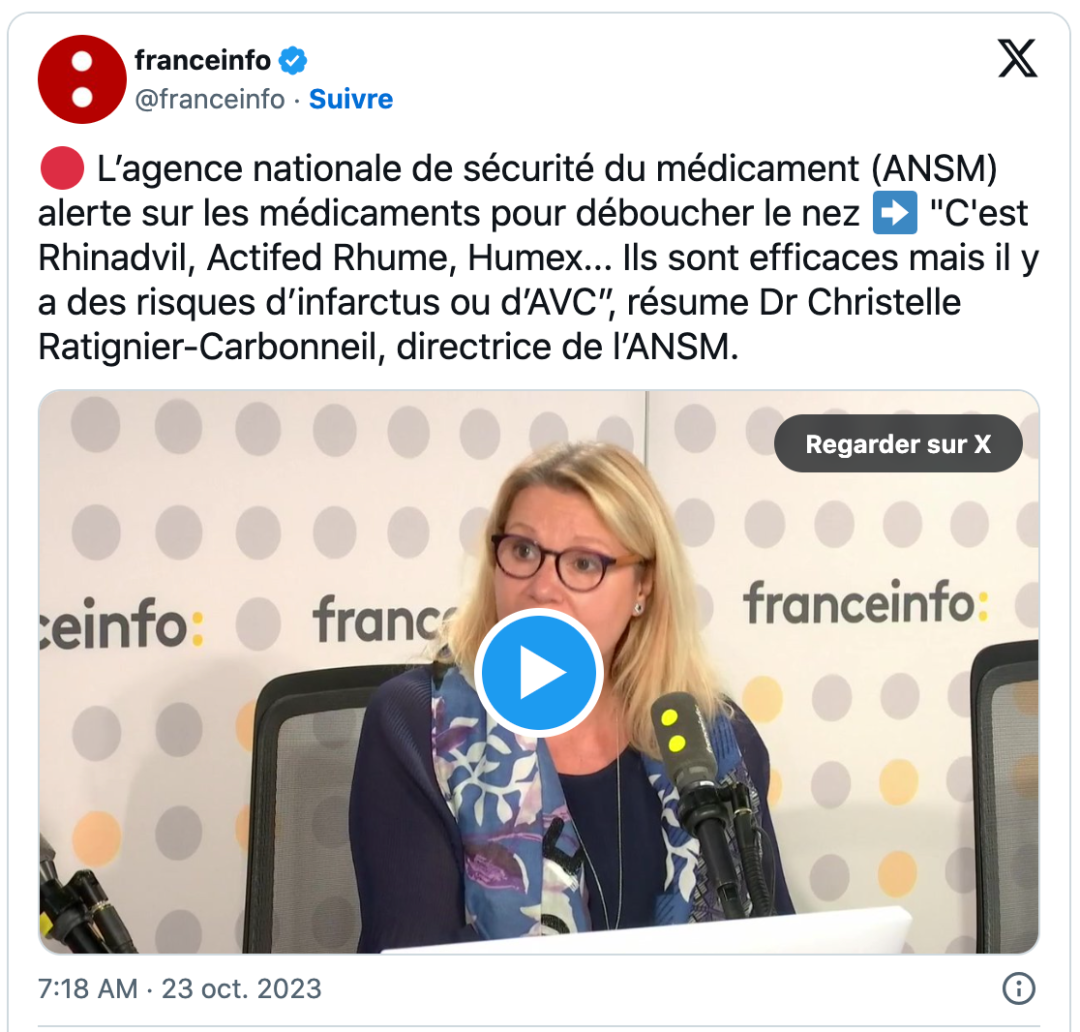This screenshot has width=1080, height=1032.
Task: Click the speaker's glasses in the video preview
Action: coord(568,561)
